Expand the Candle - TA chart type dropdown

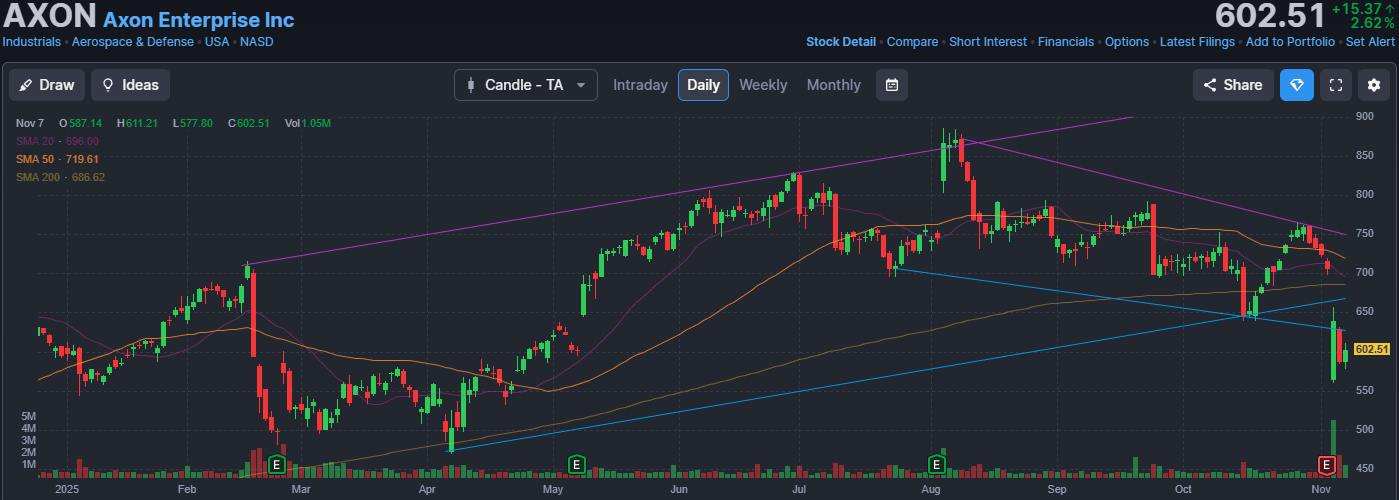point(526,85)
